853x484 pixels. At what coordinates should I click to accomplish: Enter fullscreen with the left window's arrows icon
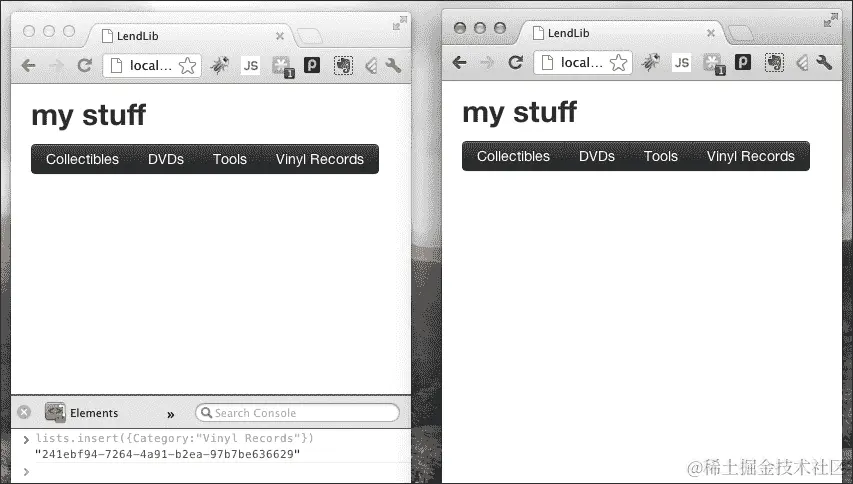[x=400, y=23]
